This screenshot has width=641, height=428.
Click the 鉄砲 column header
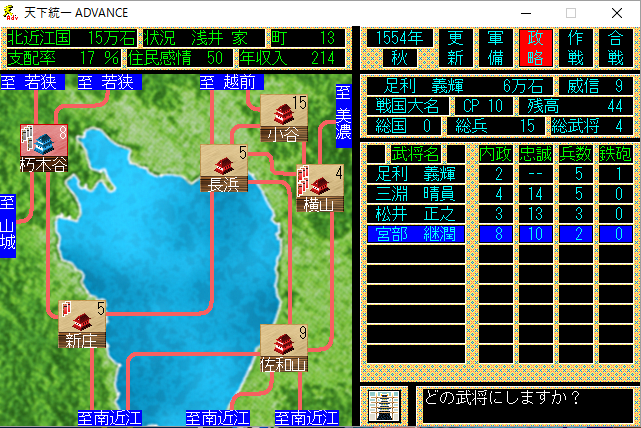(616, 154)
